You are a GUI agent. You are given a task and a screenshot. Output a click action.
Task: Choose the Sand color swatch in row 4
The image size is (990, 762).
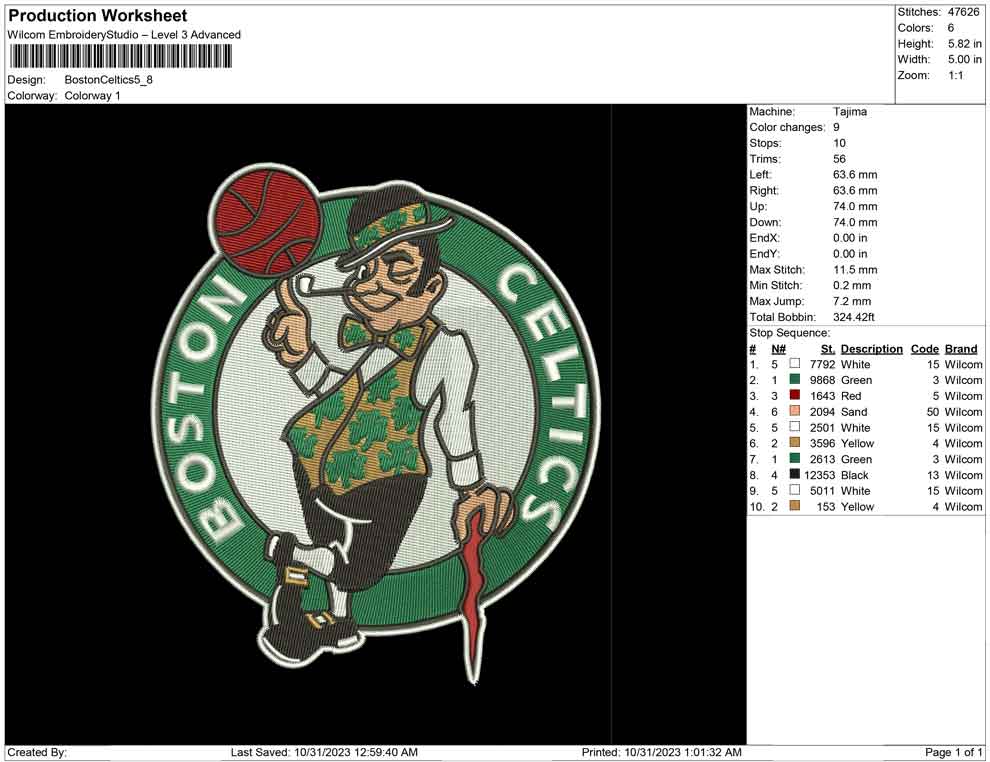[x=795, y=411]
